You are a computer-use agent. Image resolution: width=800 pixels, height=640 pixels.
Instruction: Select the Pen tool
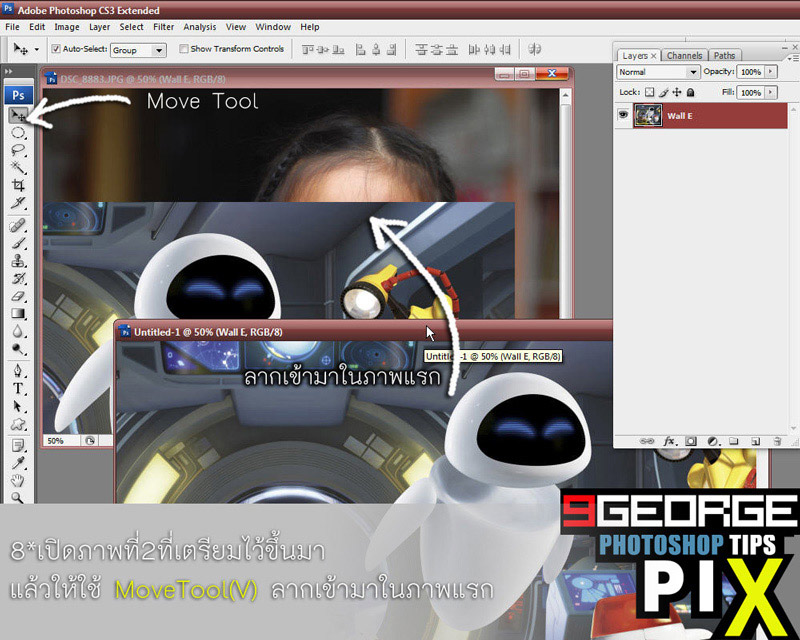click(x=18, y=371)
